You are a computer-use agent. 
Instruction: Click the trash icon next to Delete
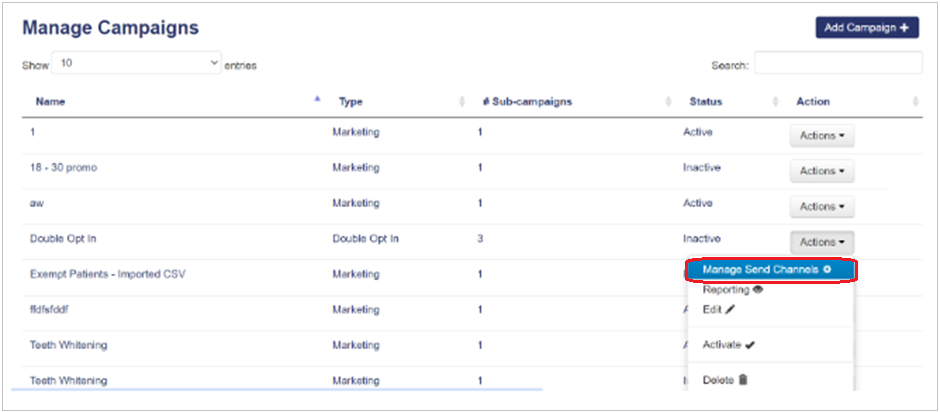click(x=743, y=380)
